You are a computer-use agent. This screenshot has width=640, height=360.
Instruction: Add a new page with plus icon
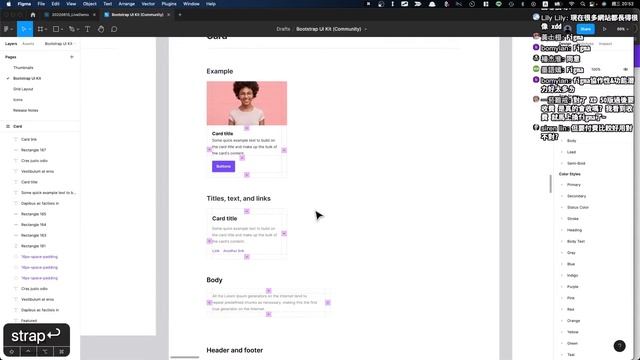pos(72,57)
